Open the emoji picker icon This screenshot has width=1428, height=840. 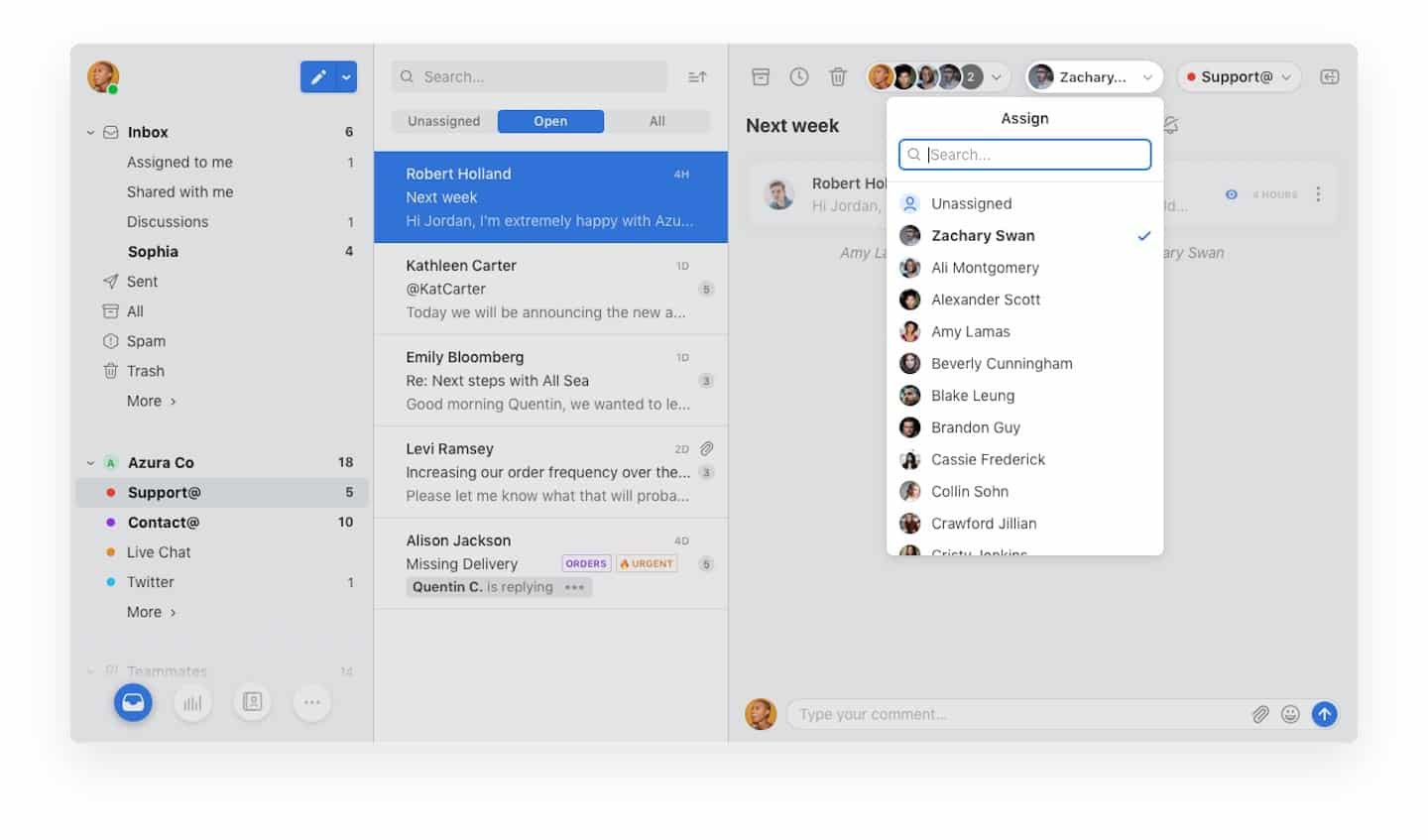(x=1290, y=714)
